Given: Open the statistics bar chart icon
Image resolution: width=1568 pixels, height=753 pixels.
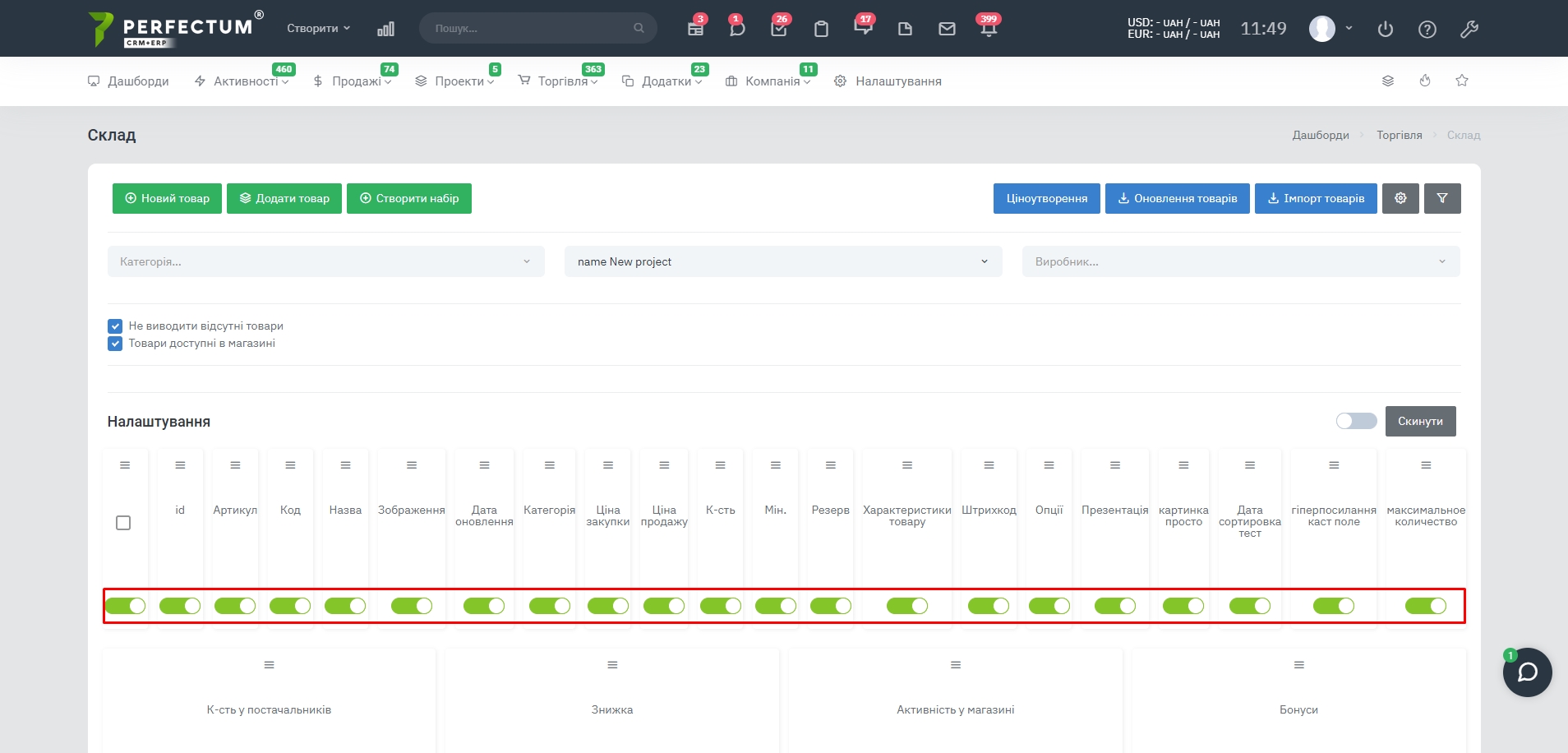Looking at the screenshot, I should point(385,30).
